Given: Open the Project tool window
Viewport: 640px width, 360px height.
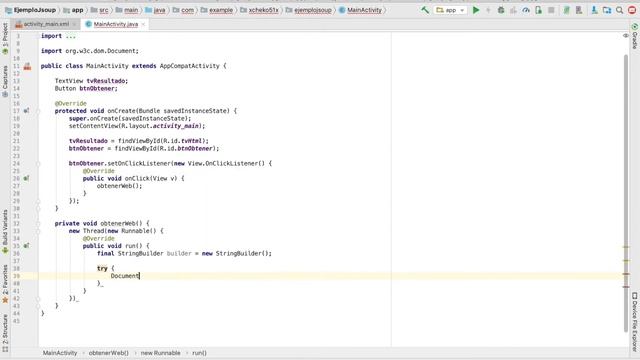Looking at the screenshot, I should (x=5, y=38).
